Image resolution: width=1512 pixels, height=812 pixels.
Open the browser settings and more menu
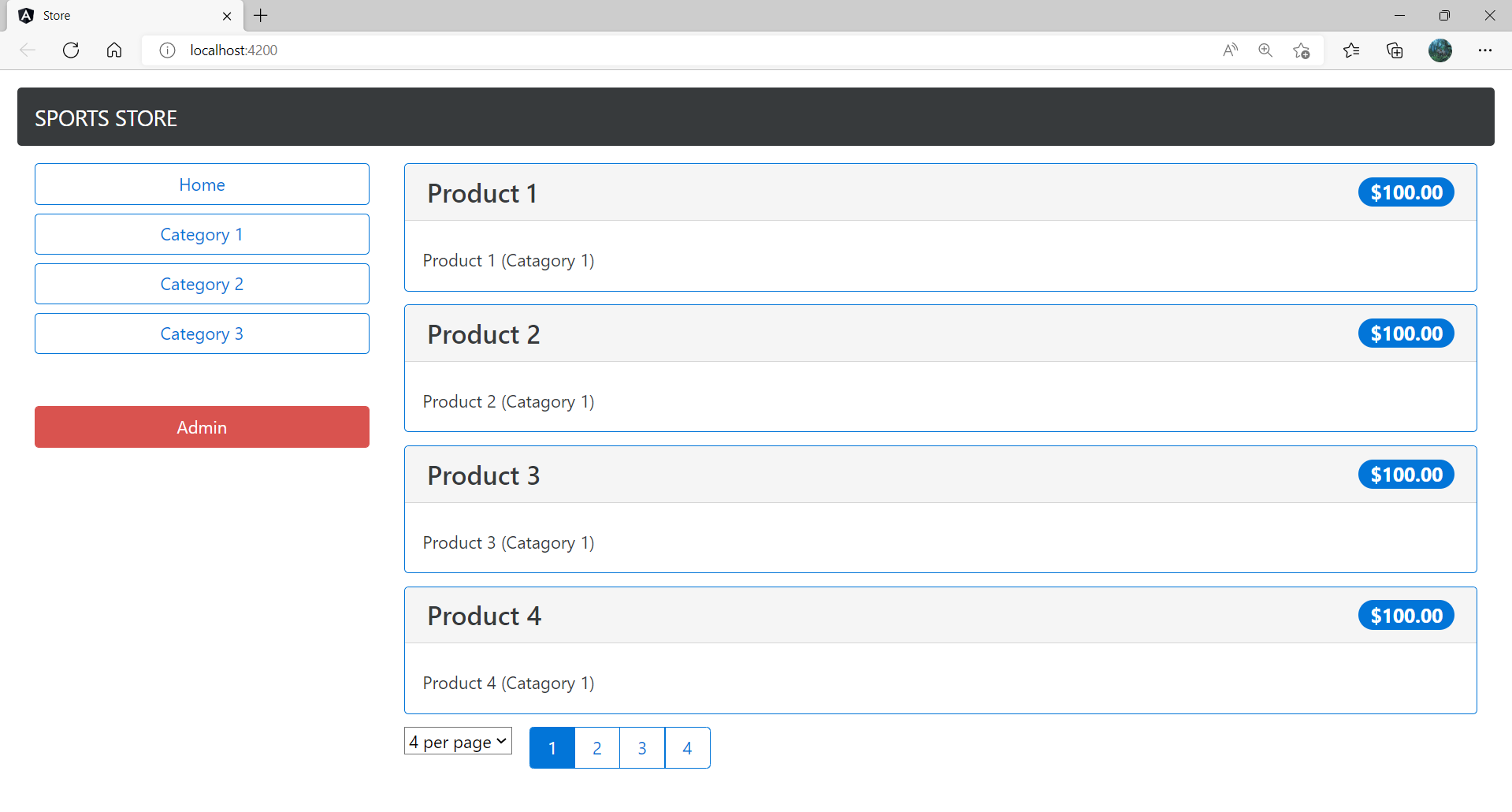[x=1485, y=50]
